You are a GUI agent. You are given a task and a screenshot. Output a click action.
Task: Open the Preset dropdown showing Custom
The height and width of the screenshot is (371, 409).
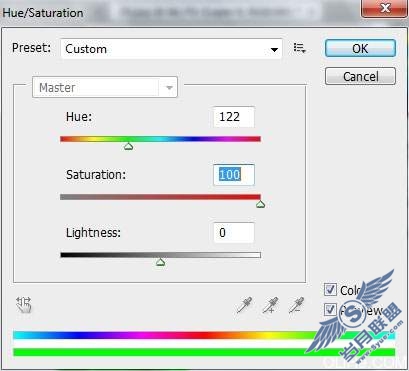pos(171,49)
